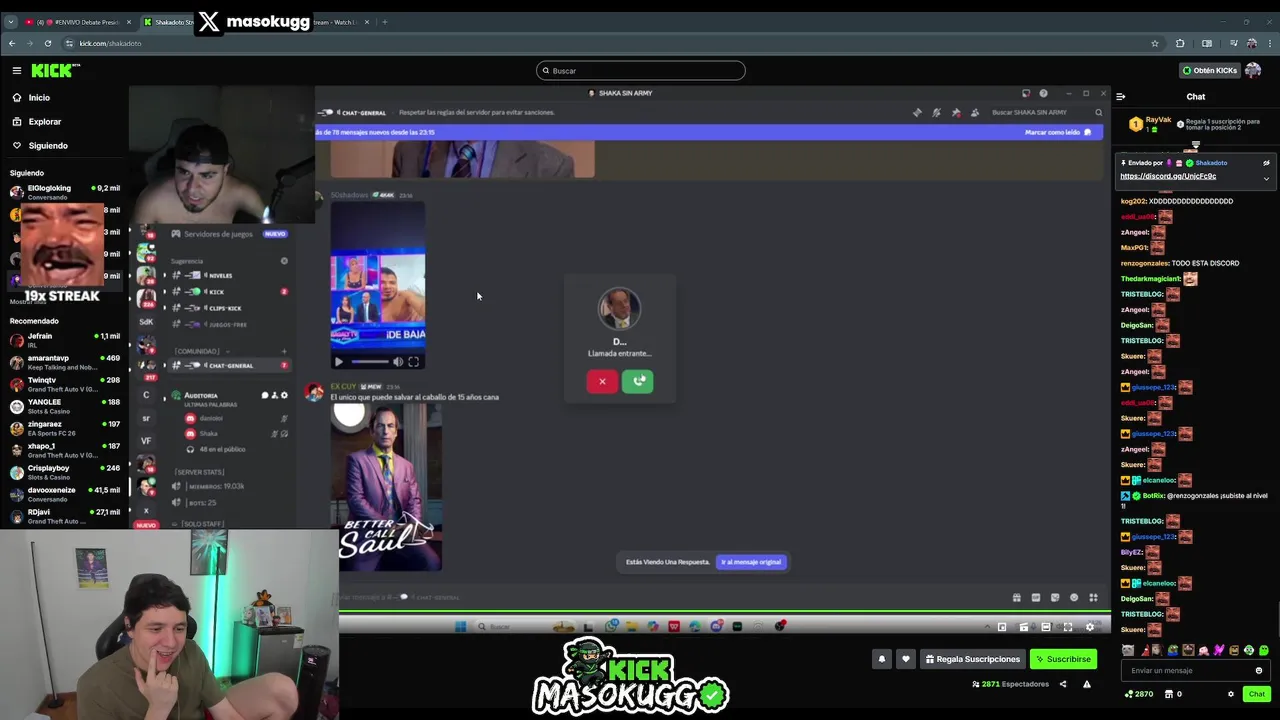Open Chrome extensions puzzle icon

[x=1180, y=43]
